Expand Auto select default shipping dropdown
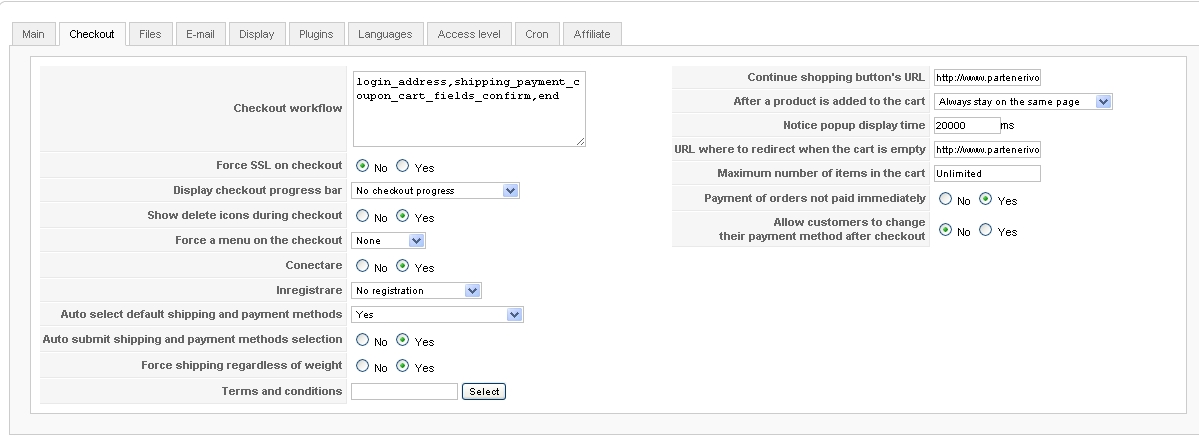 pos(438,315)
